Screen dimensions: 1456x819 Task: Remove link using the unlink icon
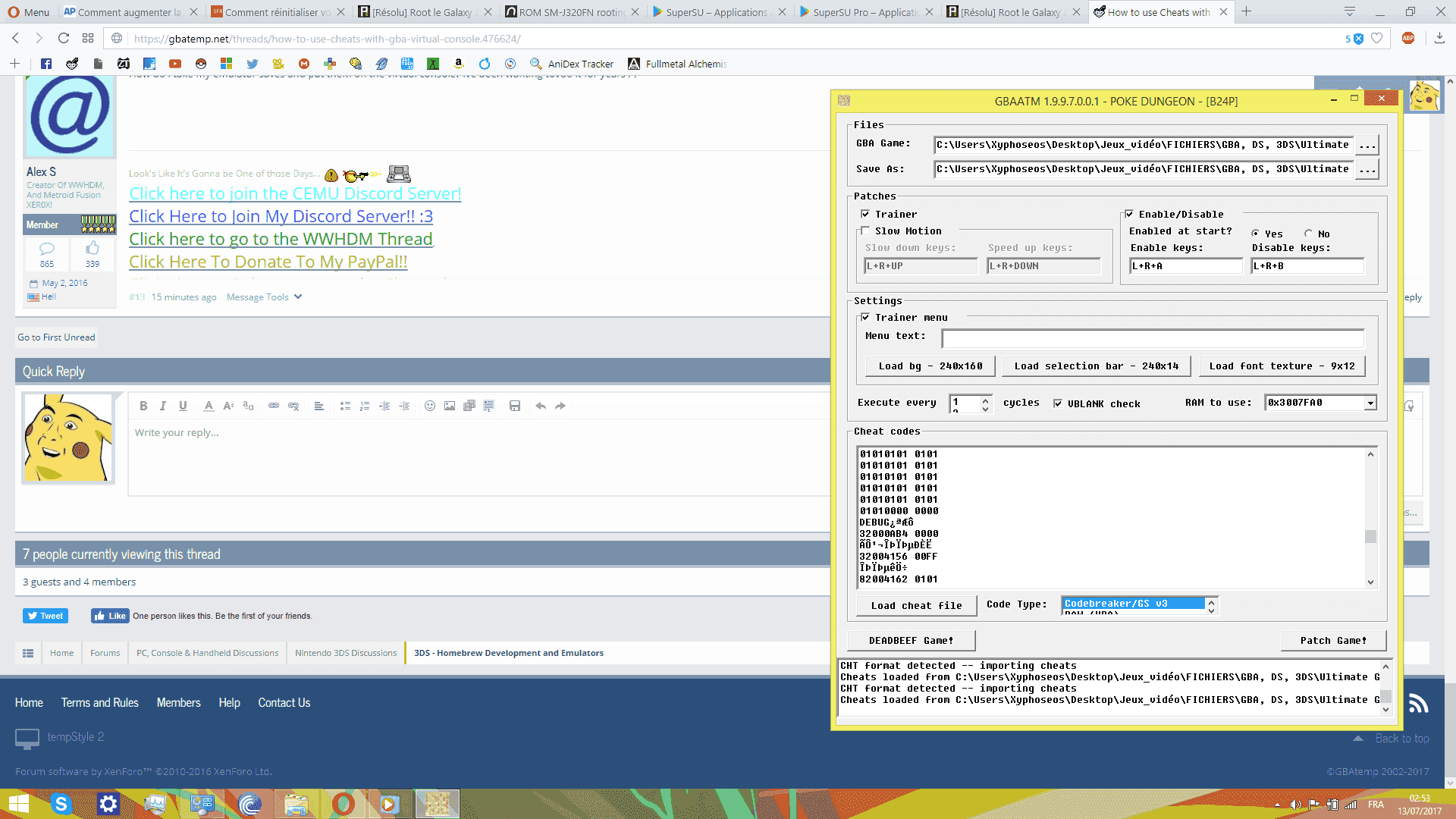point(293,406)
